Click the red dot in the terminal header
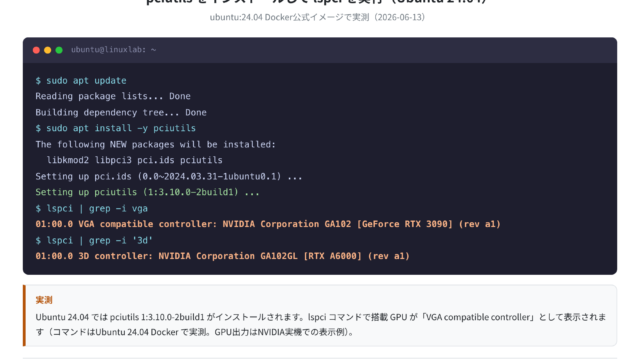640x360 pixels. (x=36, y=50)
